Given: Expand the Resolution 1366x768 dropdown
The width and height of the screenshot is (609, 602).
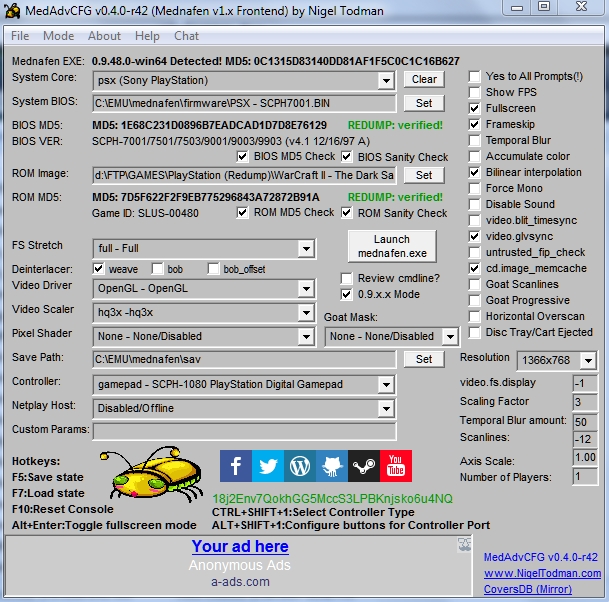Looking at the screenshot, I should [588, 361].
